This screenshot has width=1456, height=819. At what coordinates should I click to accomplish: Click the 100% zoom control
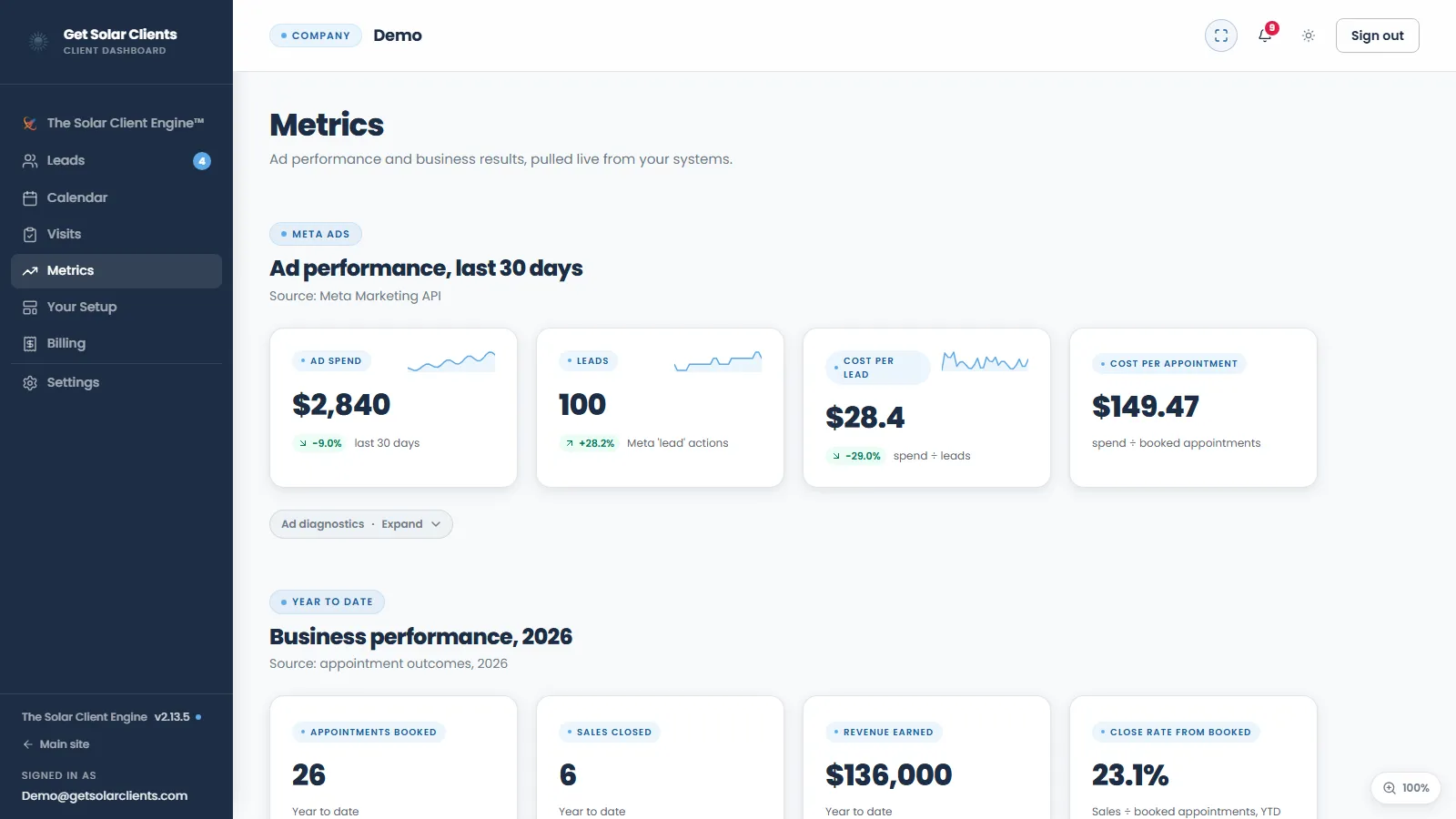(x=1406, y=788)
